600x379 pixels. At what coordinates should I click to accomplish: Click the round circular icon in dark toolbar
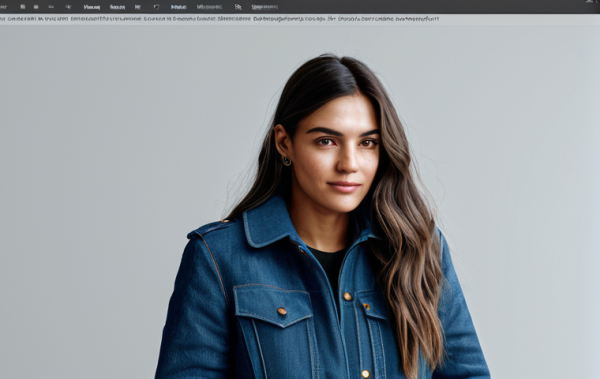pyautogui.click(x=156, y=7)
